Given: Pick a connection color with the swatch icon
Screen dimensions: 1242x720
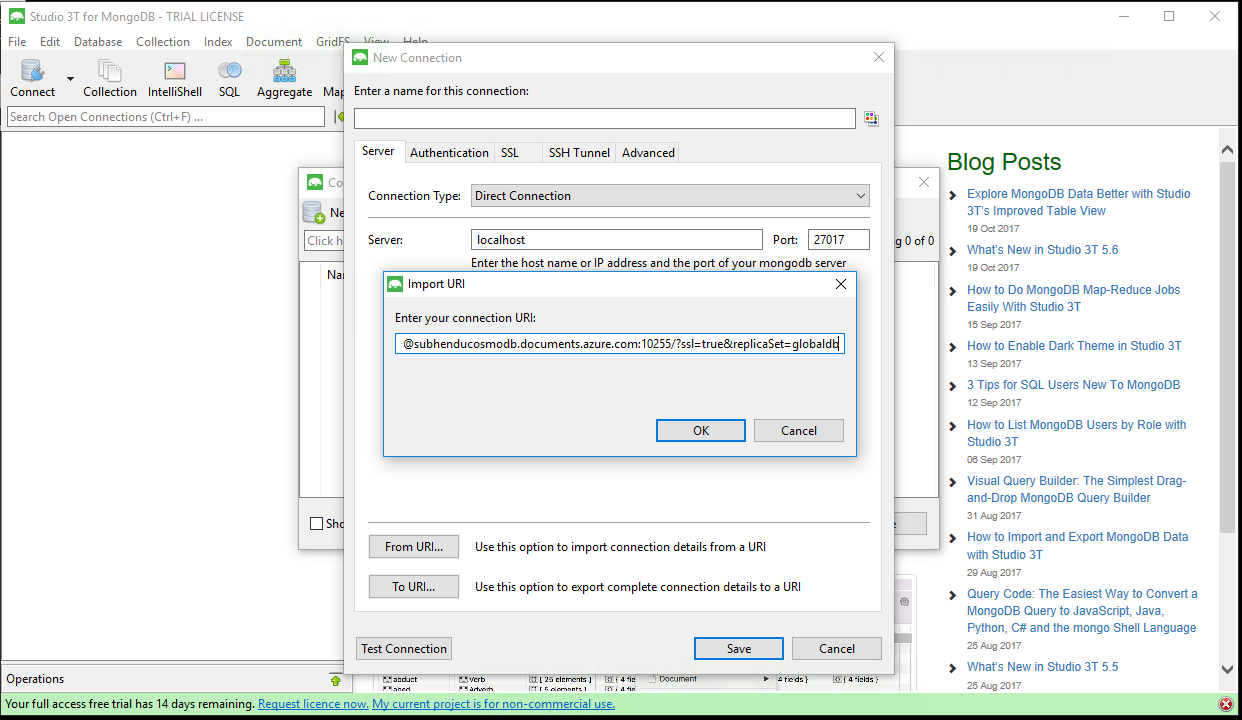Looking at the screenshot, I should [x=871, y=119].
